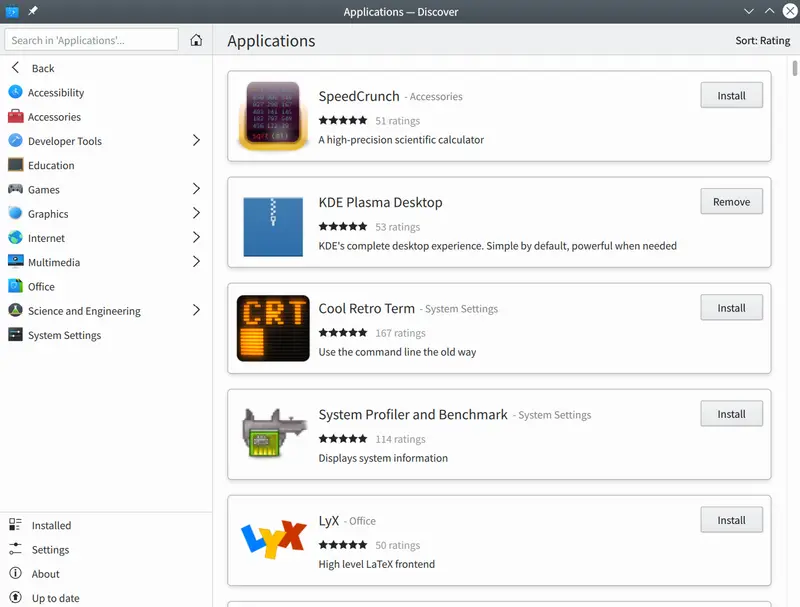
Task: Open the SpeedCrunch title
Action: click(359, 96)
